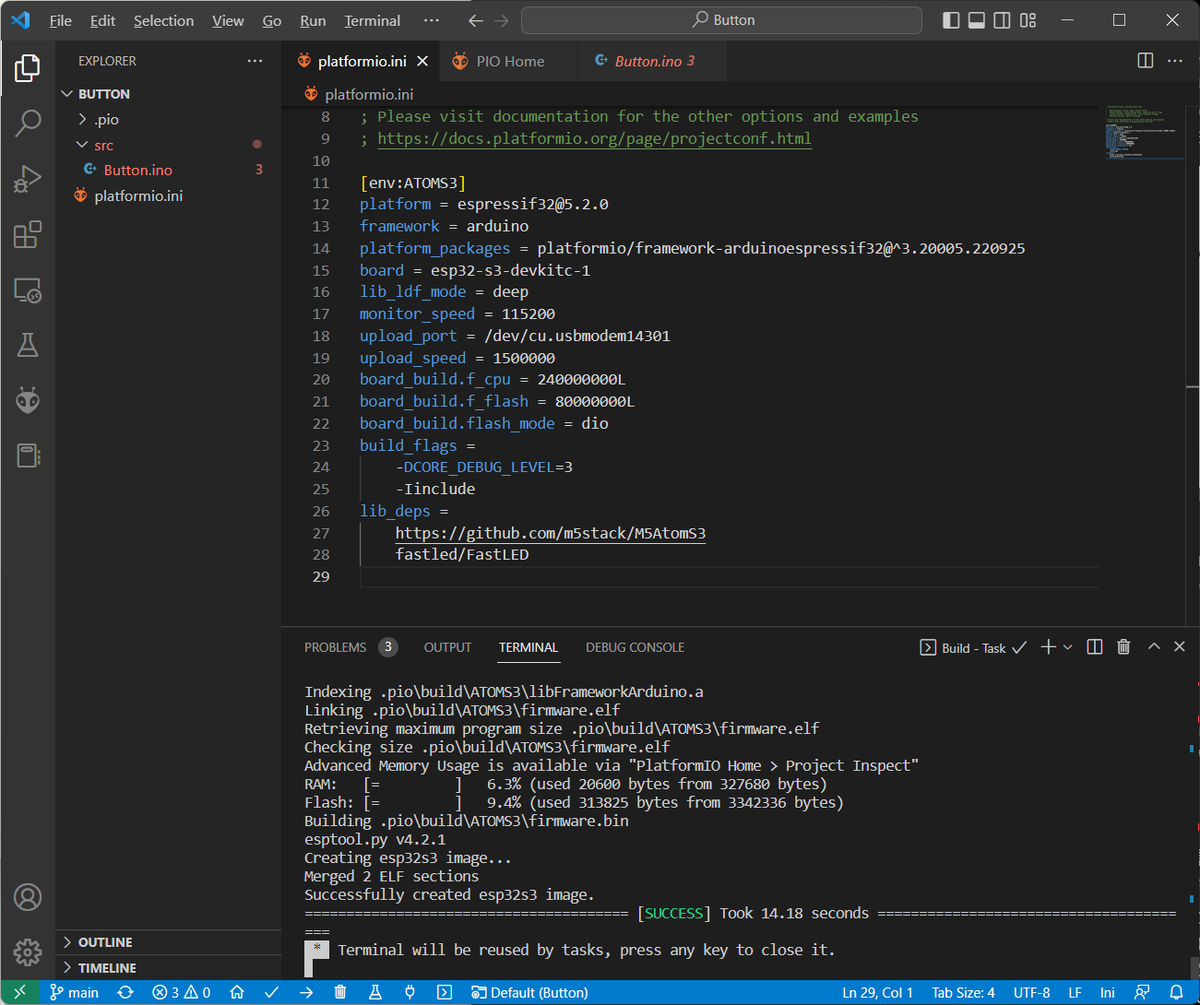
Task: Click Ln 29, Col 1 indicator
Action: [878, 993]
